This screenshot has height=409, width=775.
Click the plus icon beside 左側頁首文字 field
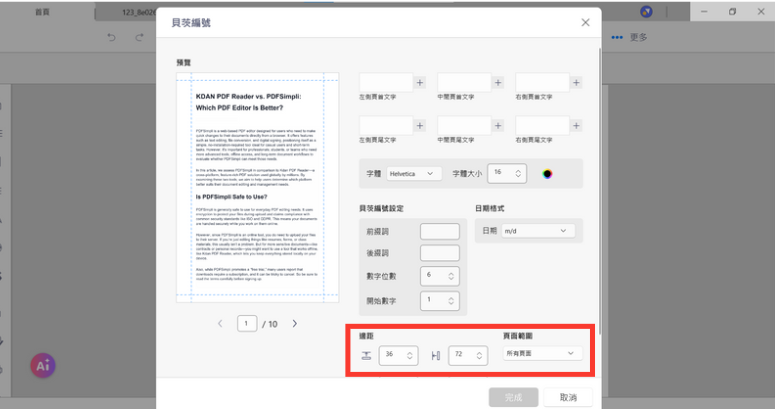pos(420,83)
